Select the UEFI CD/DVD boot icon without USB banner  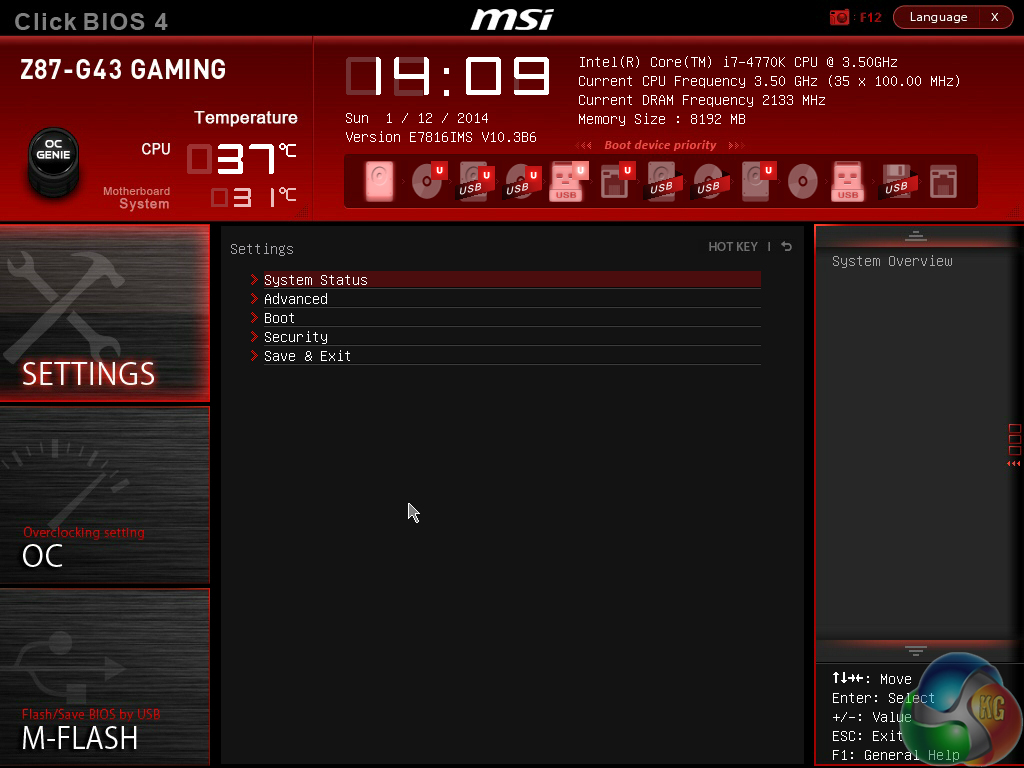(428, 181)
